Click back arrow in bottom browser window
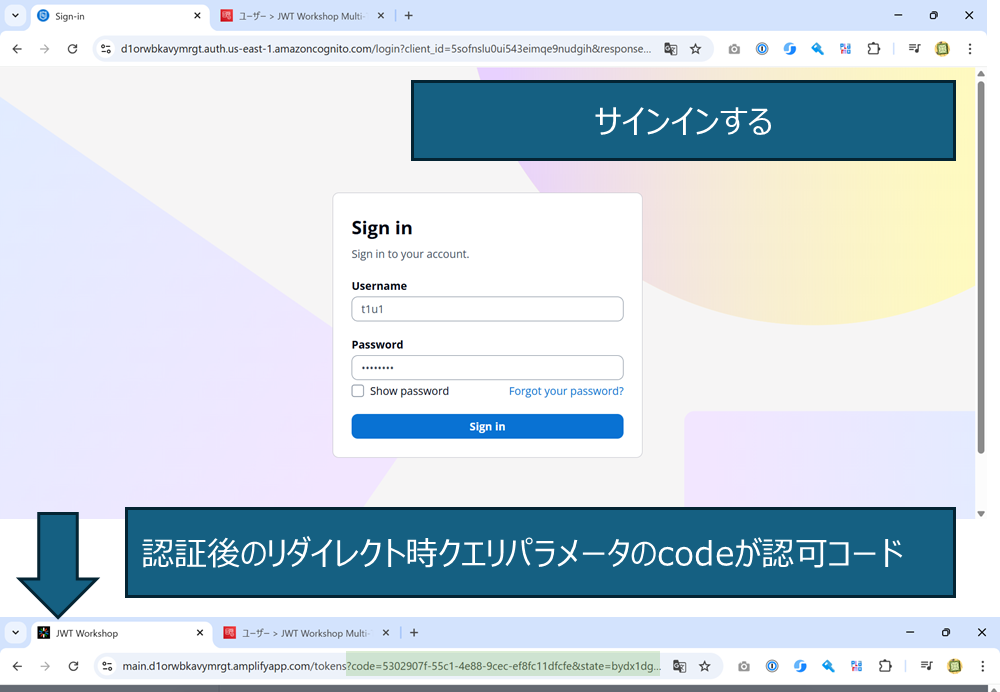The image size is (1000, 692). [17, 666]
